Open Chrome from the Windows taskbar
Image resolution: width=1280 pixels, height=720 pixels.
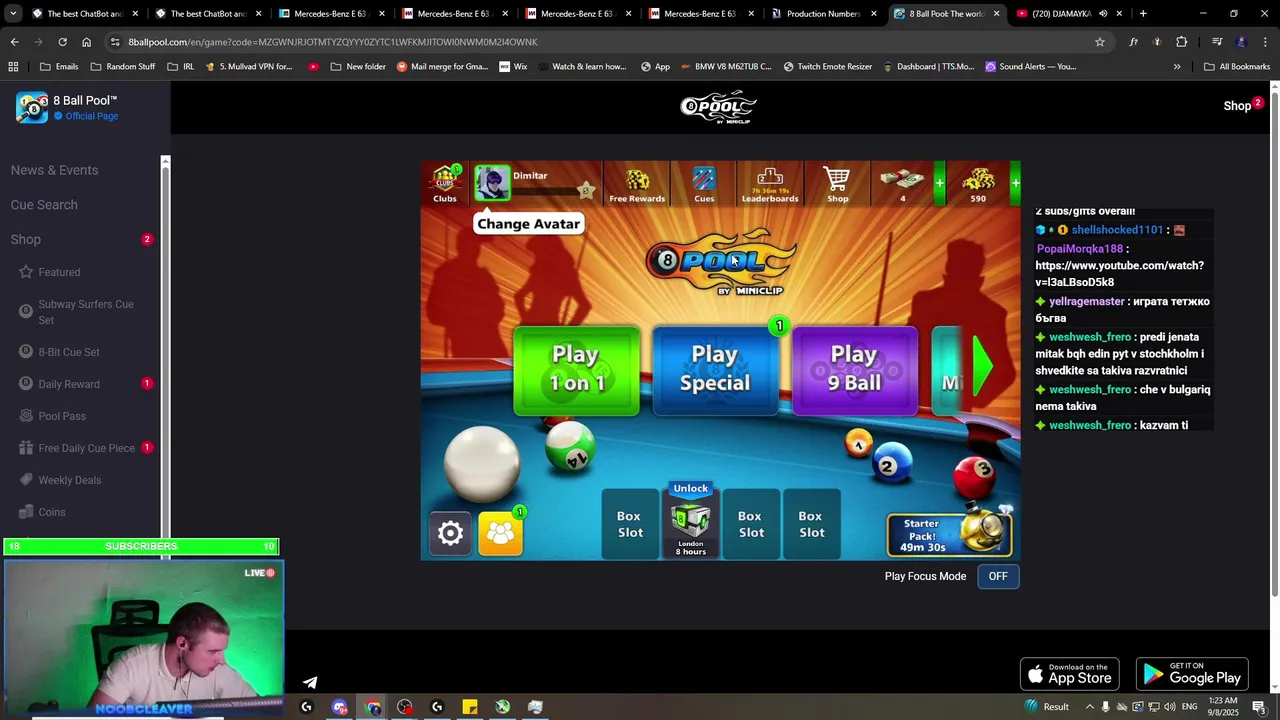coord(373,707)
